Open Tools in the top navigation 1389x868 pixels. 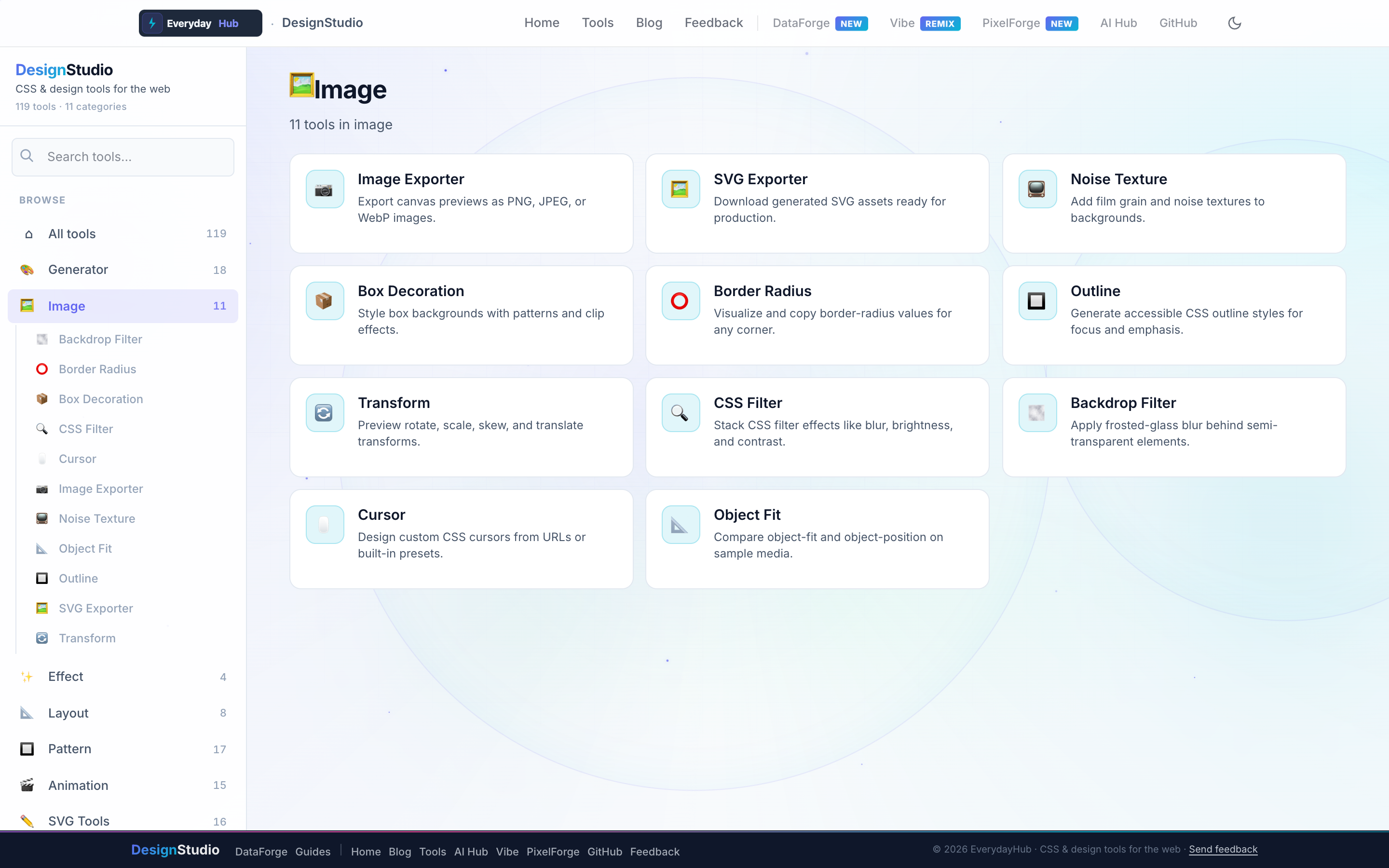coord(598,23)
